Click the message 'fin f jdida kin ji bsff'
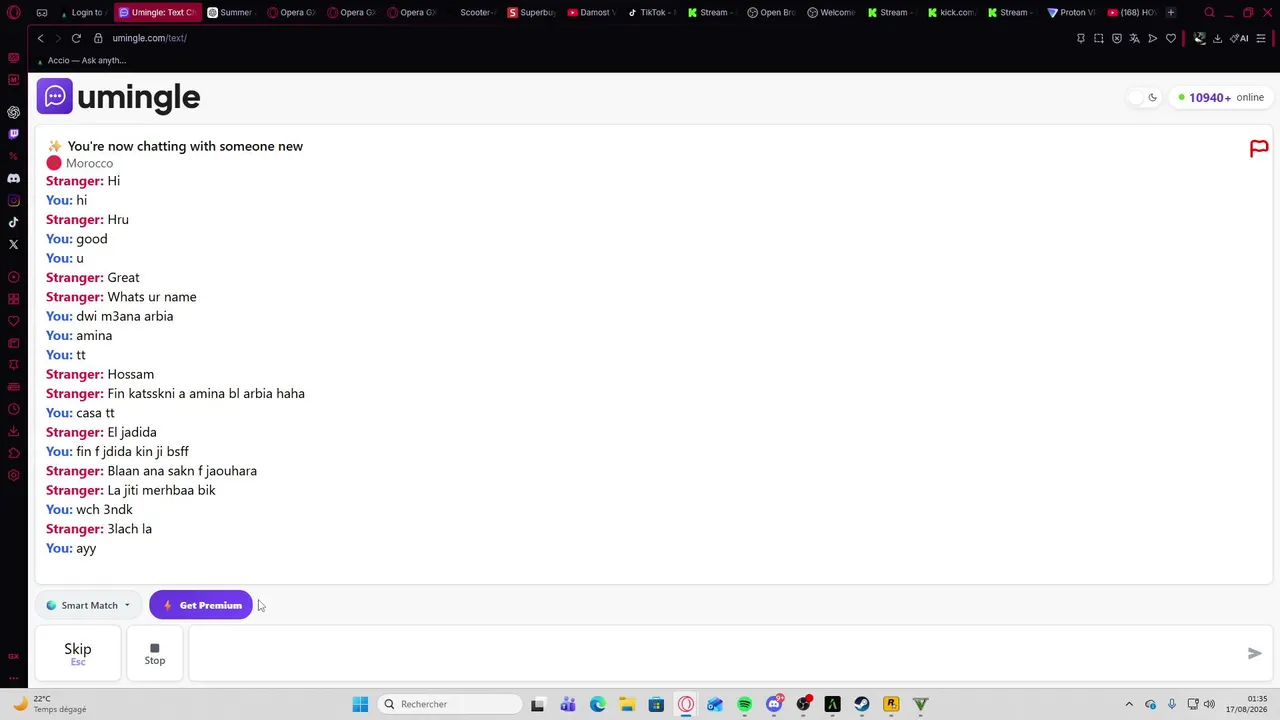The image size is (1280, 720). (132, 452)
